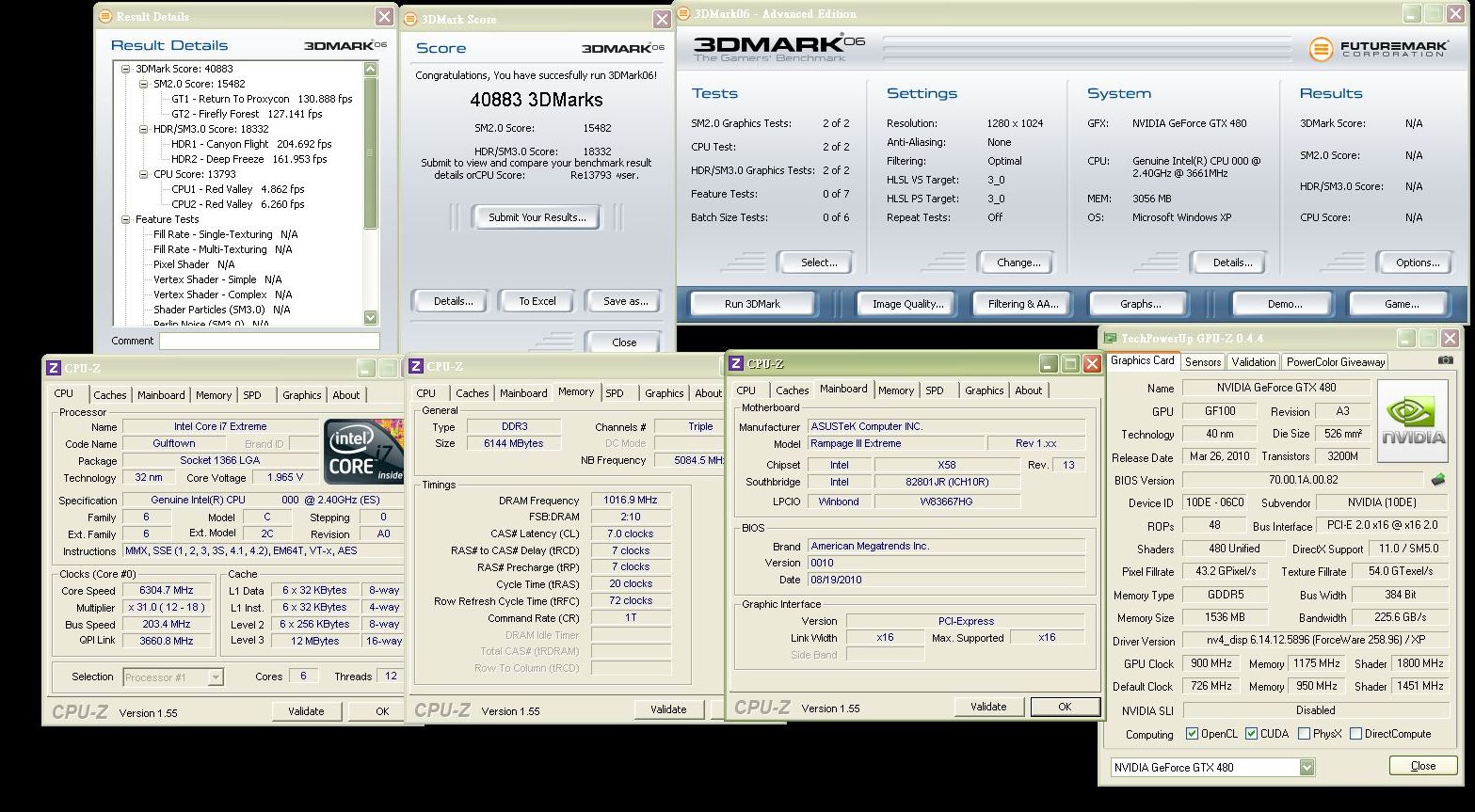Click the Graphs button
This screenshot has width=1475, height=812.
point(1140,304)
